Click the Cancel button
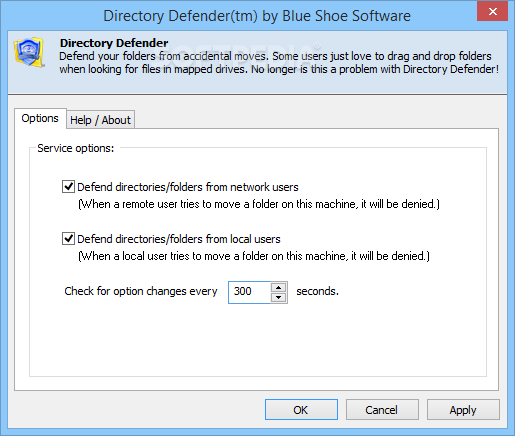515x436 pixels. [382, 410]
